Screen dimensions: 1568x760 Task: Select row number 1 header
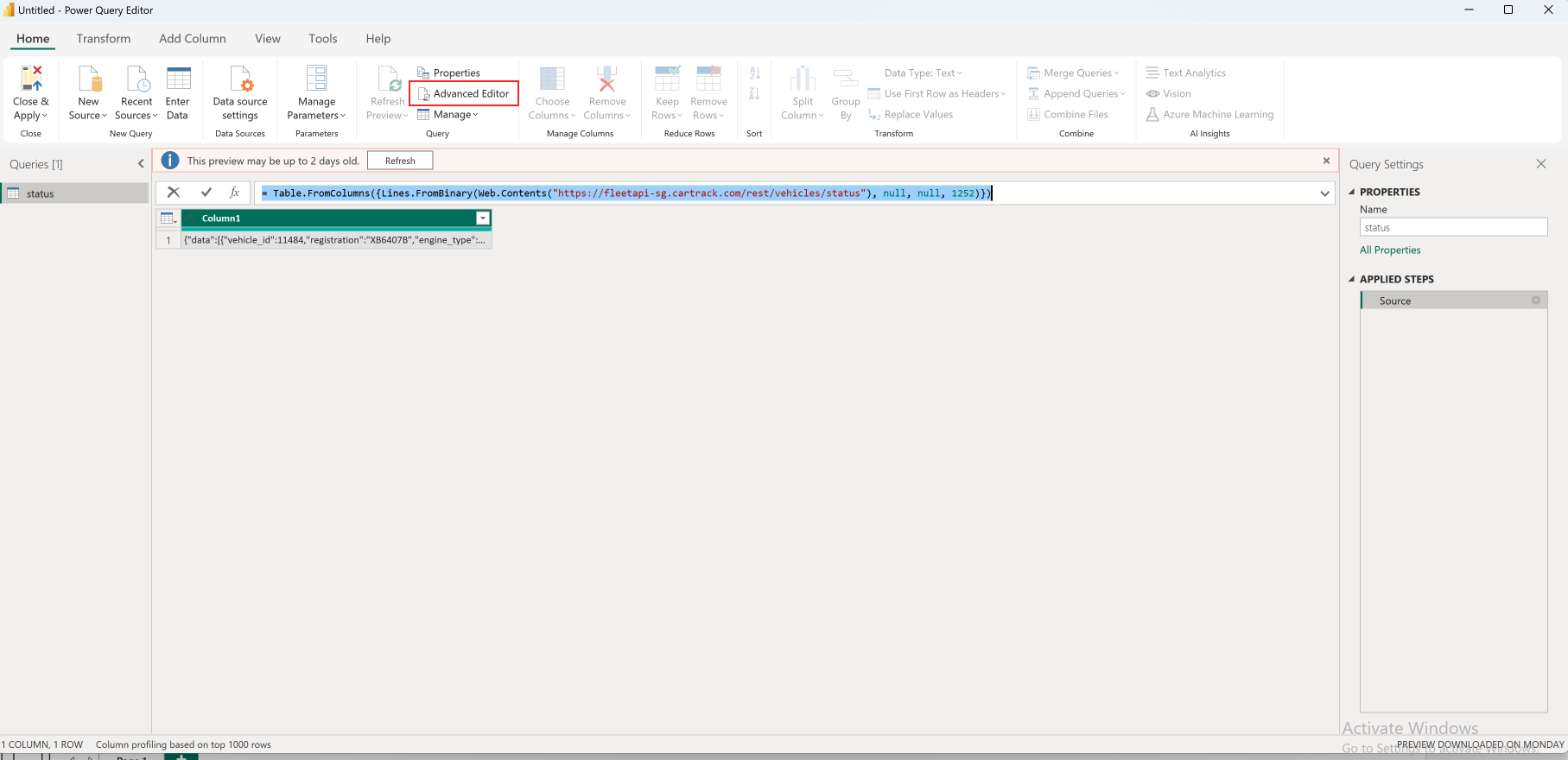tap(168, 240)
